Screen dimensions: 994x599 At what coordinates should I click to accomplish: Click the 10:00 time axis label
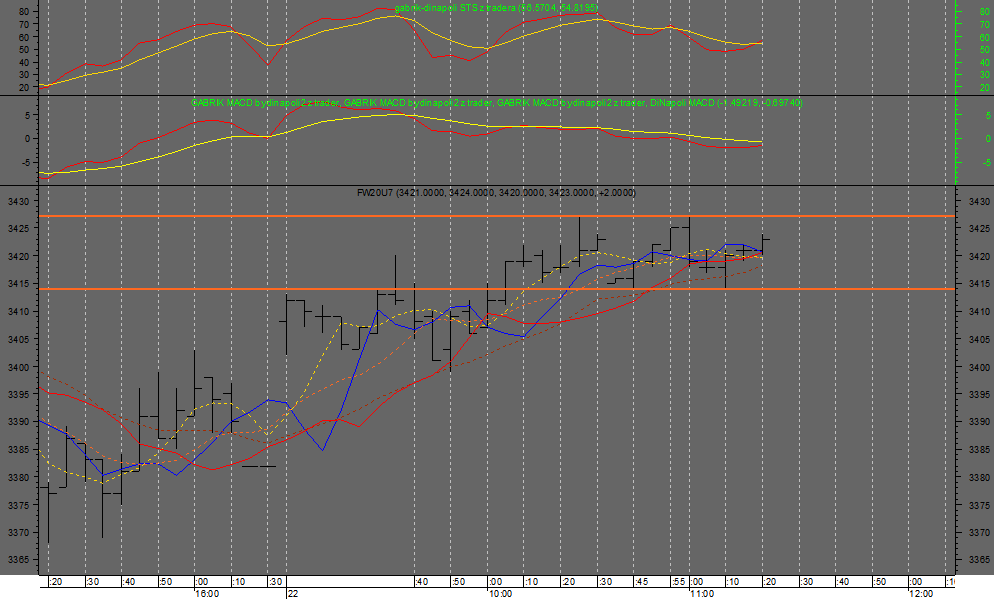(500, 593)
